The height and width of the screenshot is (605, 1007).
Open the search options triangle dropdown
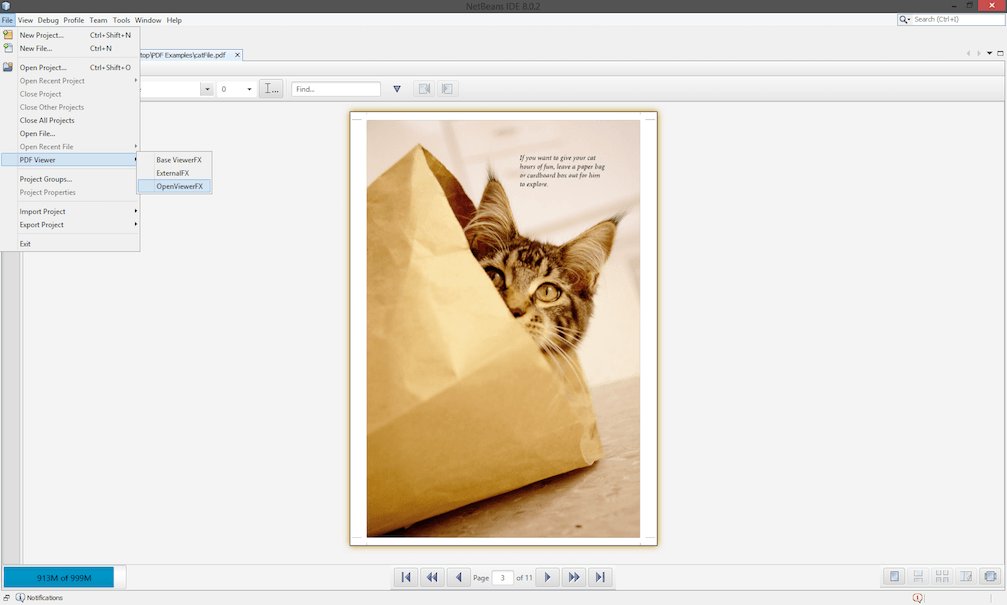pos(397,89)
